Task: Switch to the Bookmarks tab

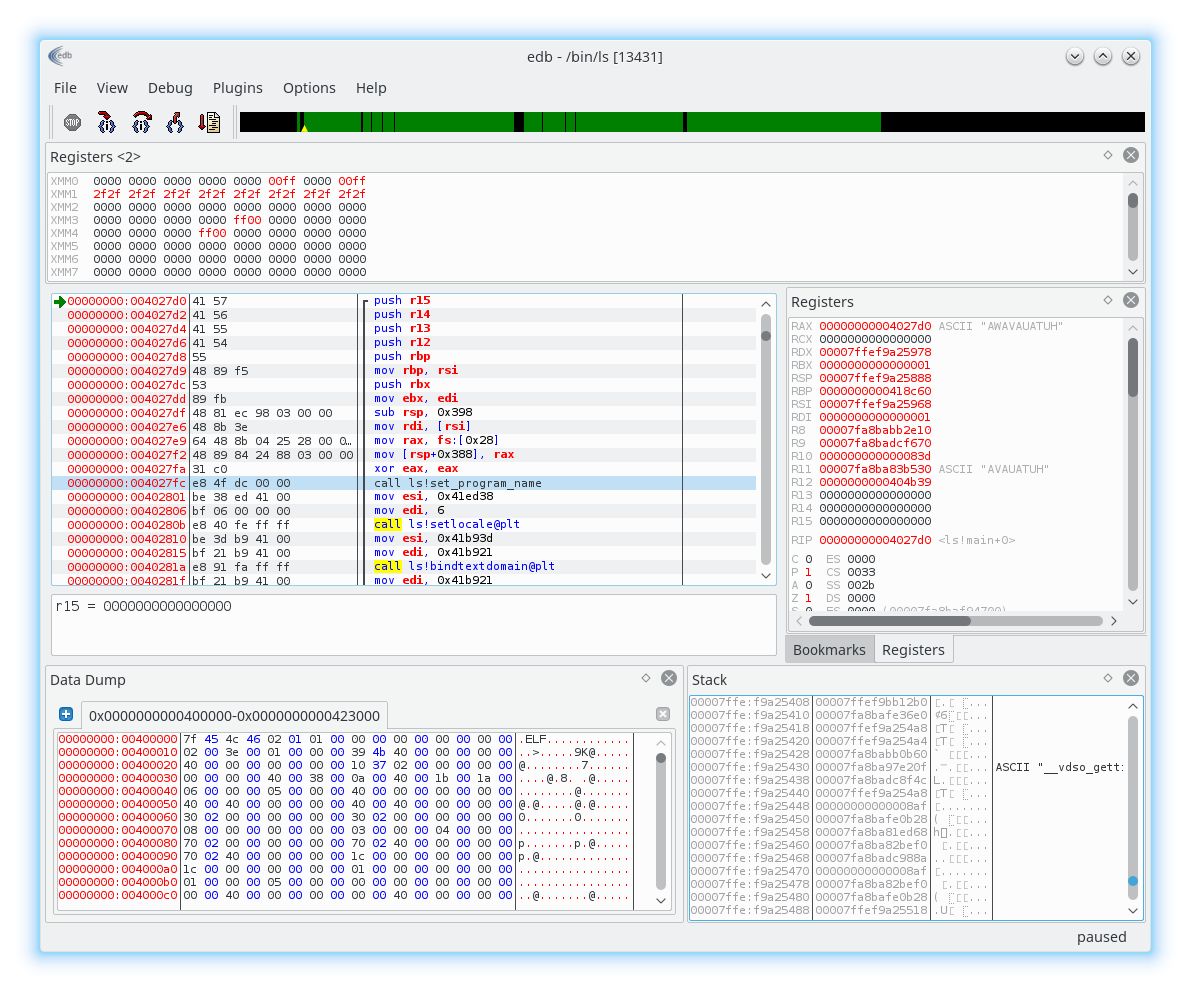Action: [x=829, y=649]
